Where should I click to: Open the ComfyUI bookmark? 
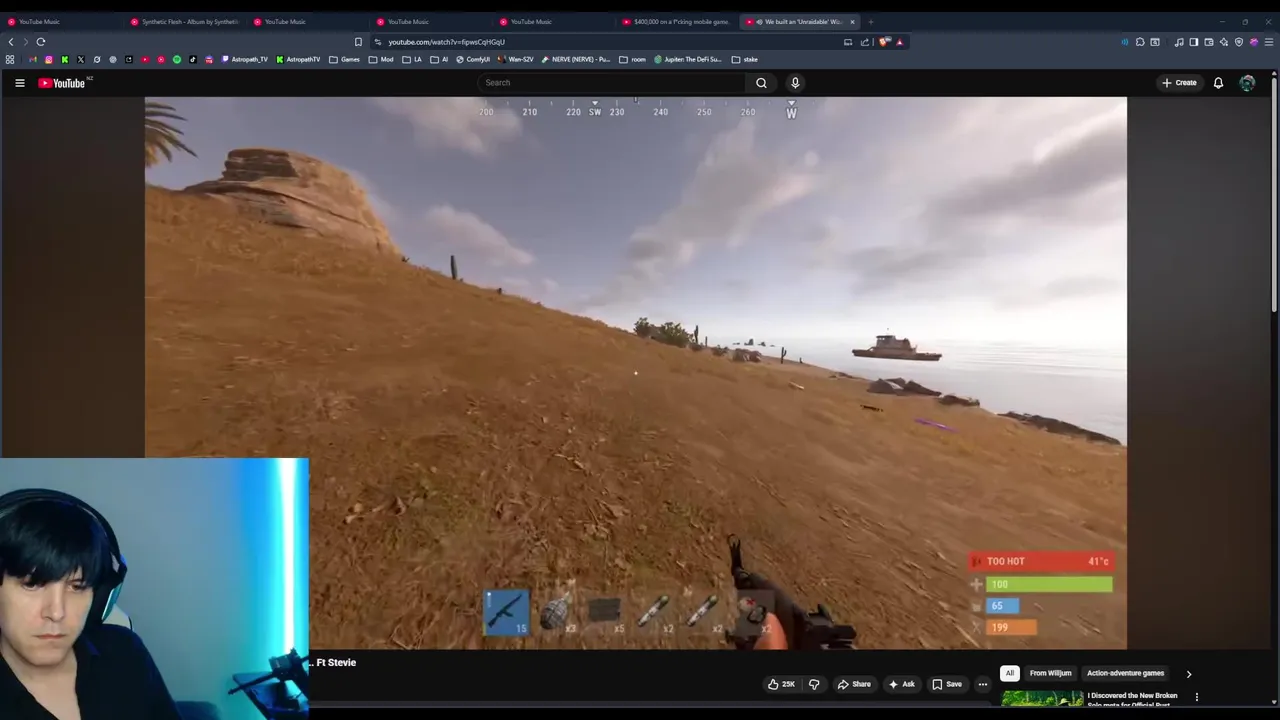(x=473, y=60)
